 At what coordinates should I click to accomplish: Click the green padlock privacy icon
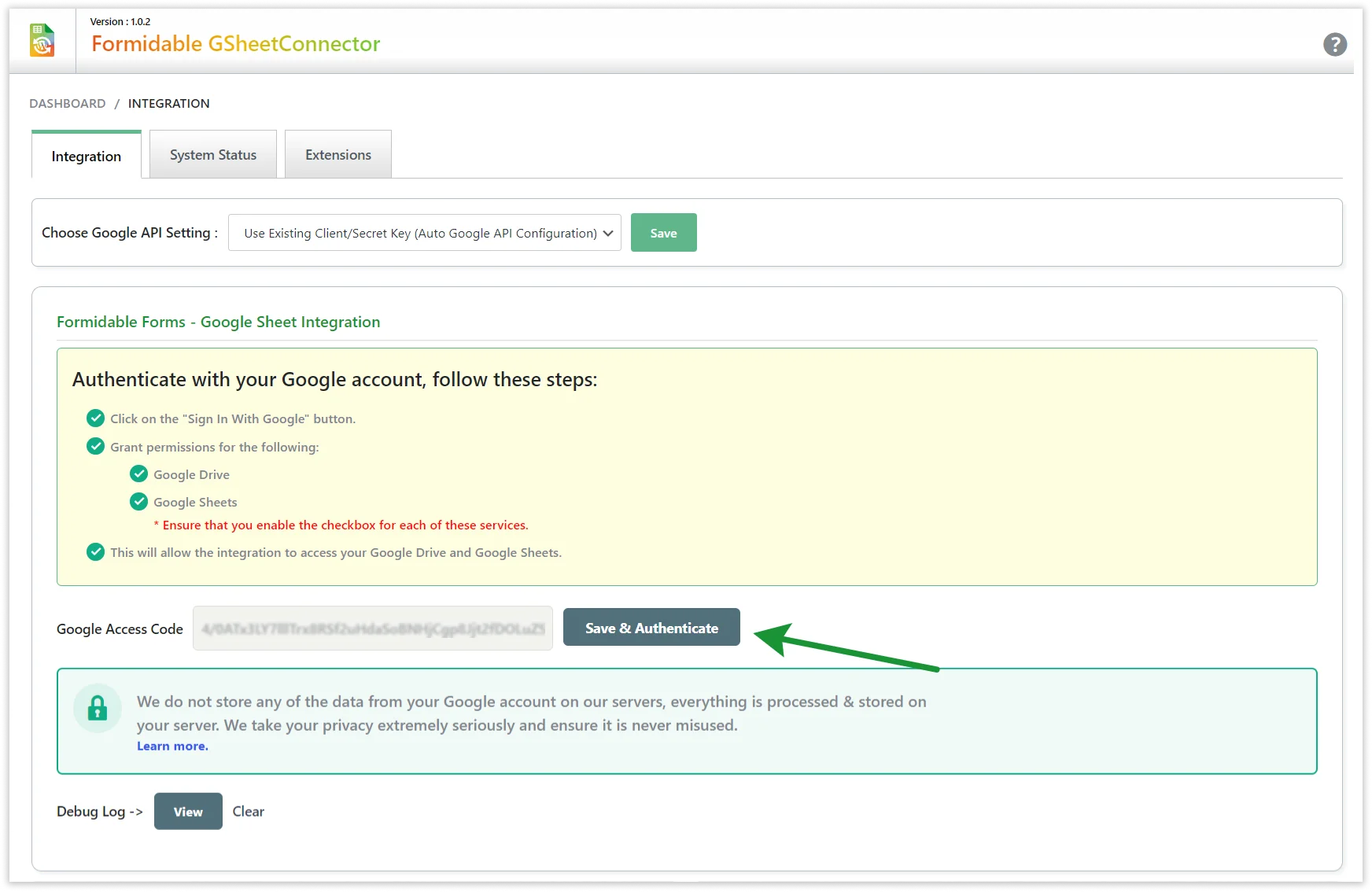pyautogui.click(x=98, y=708)
